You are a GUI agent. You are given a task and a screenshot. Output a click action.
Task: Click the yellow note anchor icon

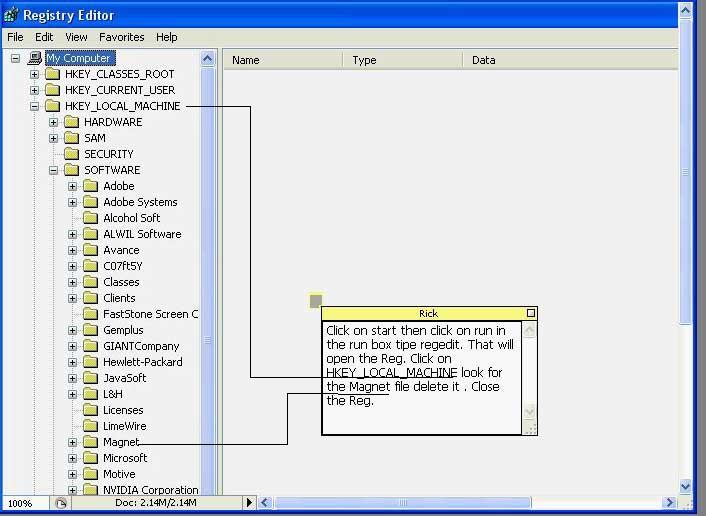pyautogui.click(x=316, y=300)
